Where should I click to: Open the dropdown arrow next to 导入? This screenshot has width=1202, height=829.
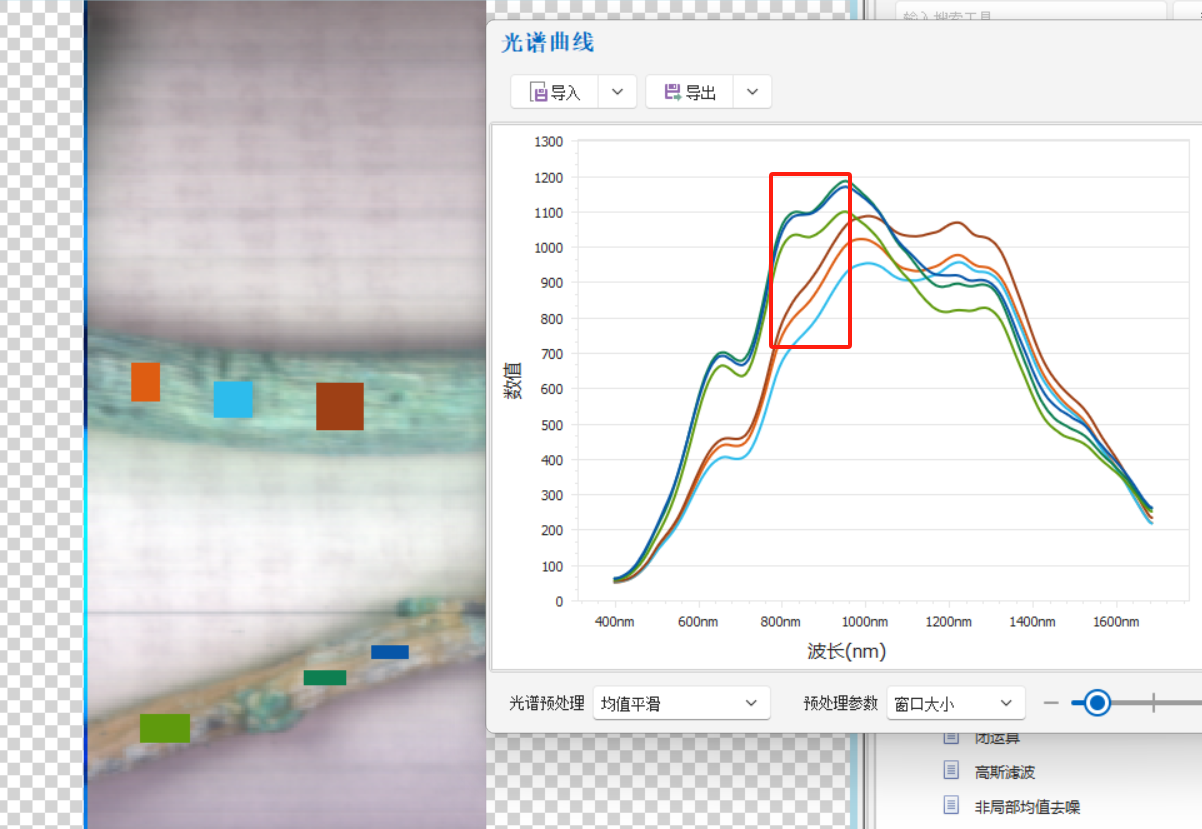617,93
